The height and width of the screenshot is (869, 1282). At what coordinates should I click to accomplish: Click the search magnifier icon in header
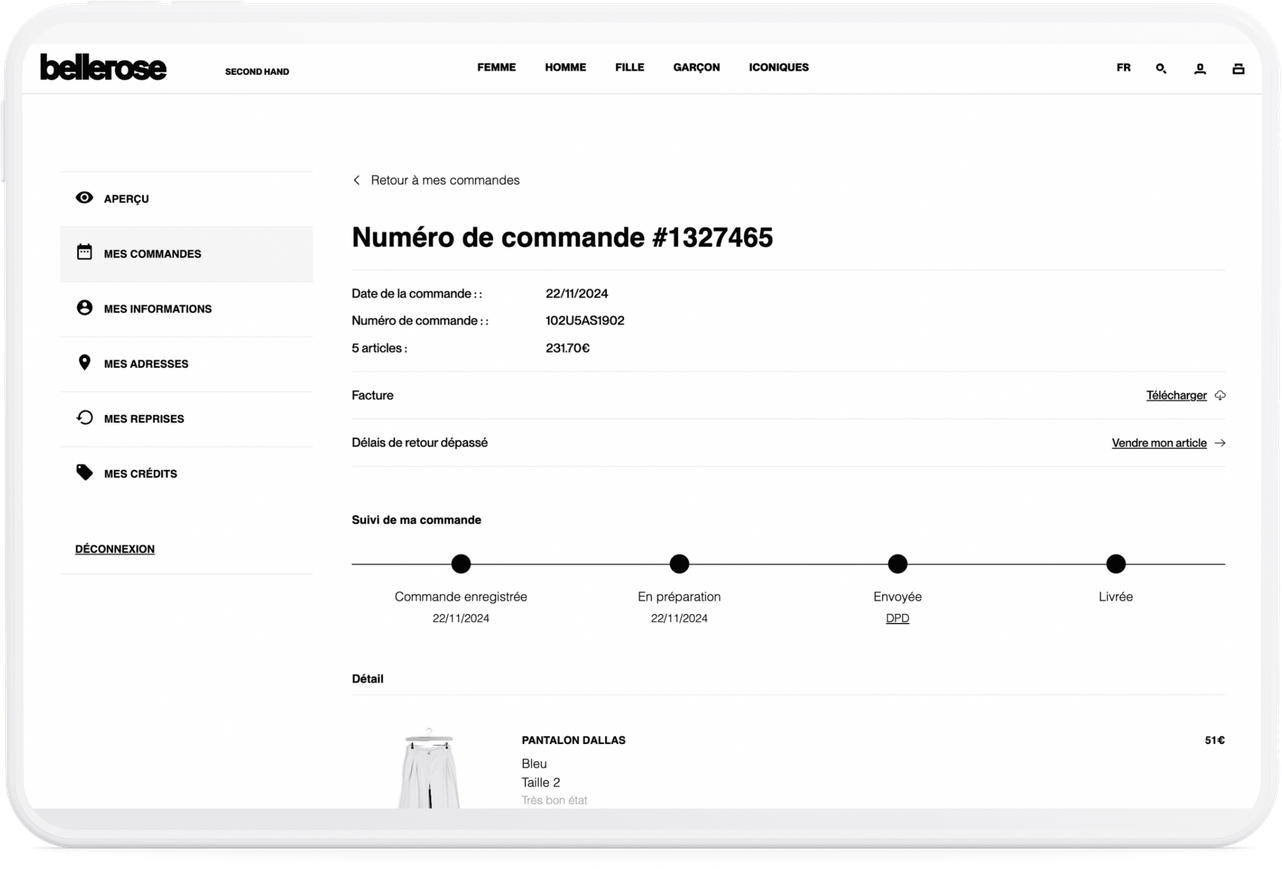point(1161,69)
